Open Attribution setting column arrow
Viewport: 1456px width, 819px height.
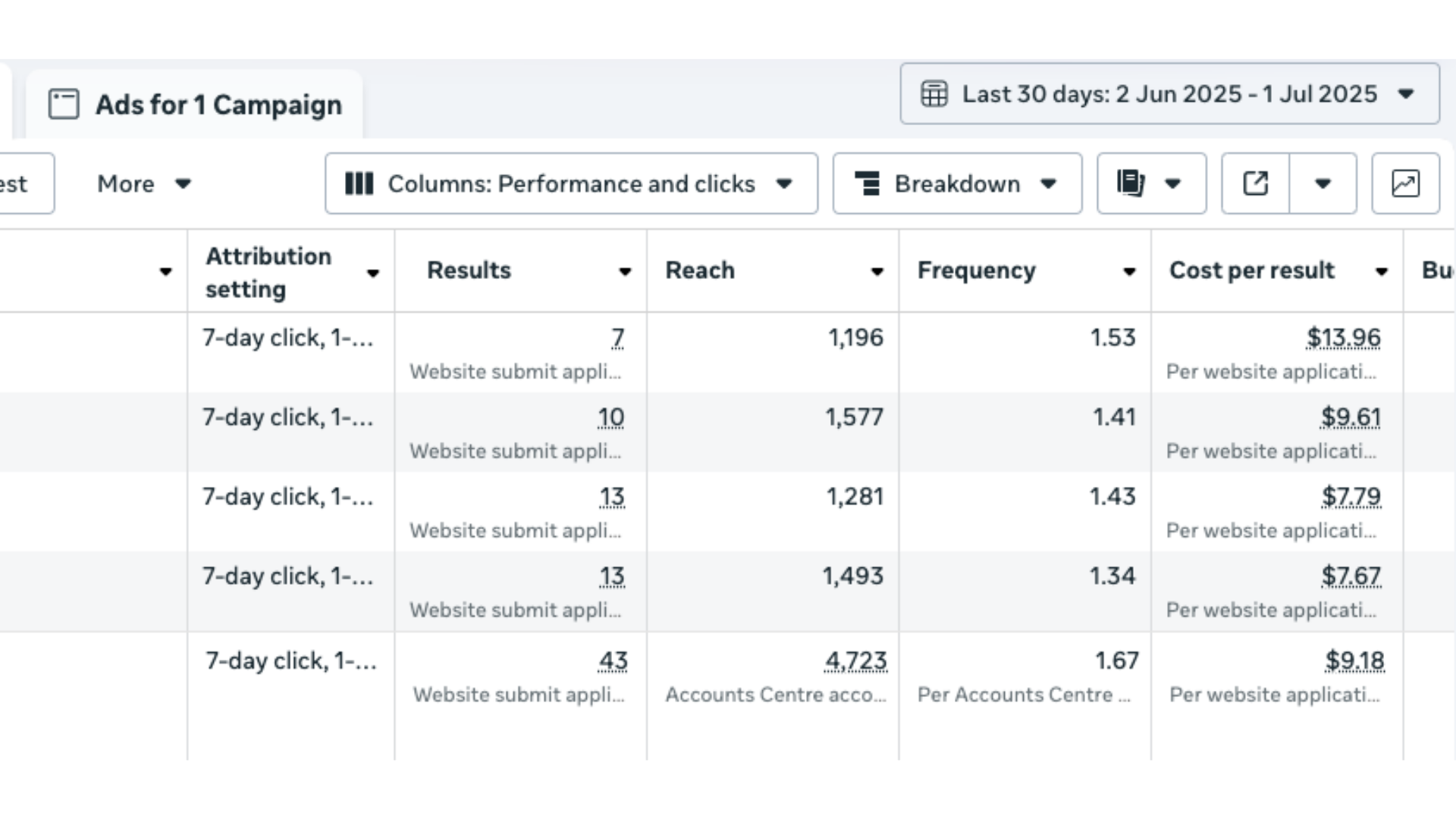372,273
